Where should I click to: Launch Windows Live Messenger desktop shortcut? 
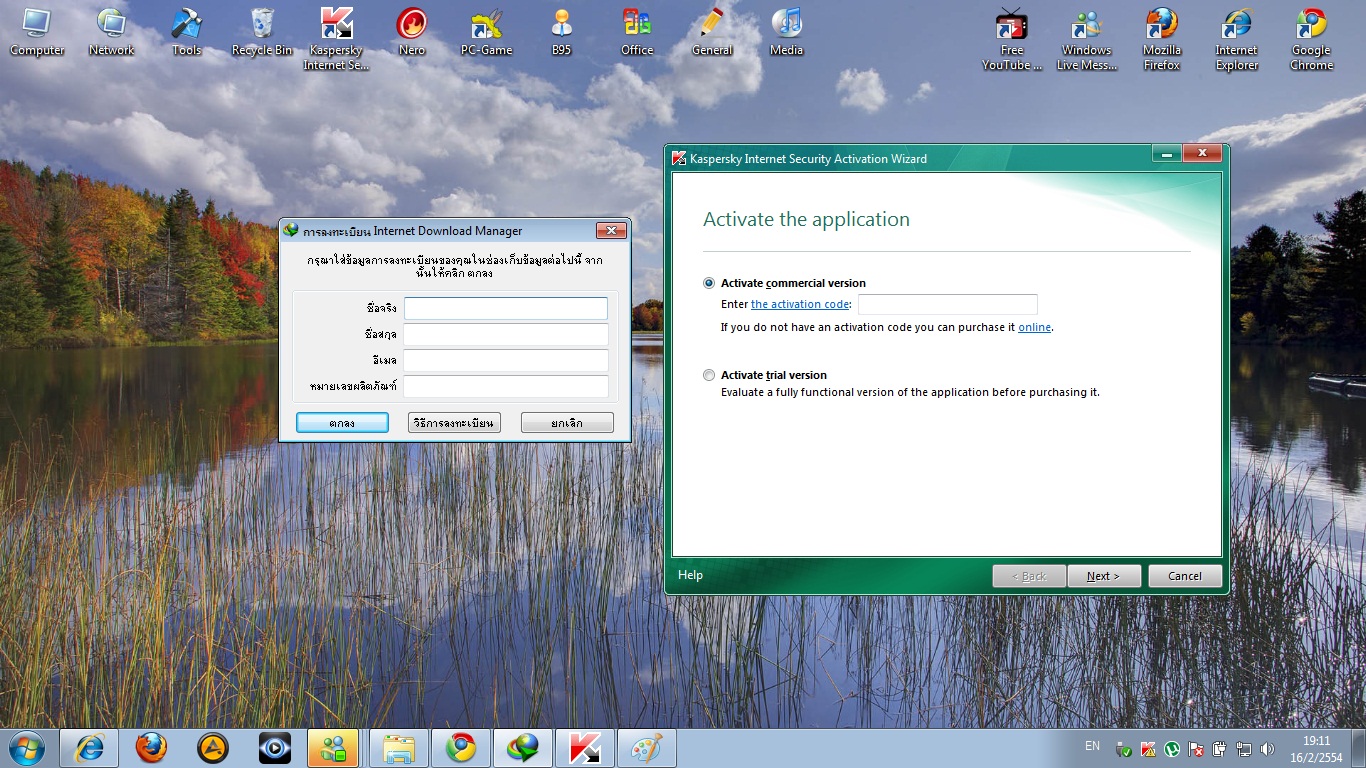tap(1087, 39)
